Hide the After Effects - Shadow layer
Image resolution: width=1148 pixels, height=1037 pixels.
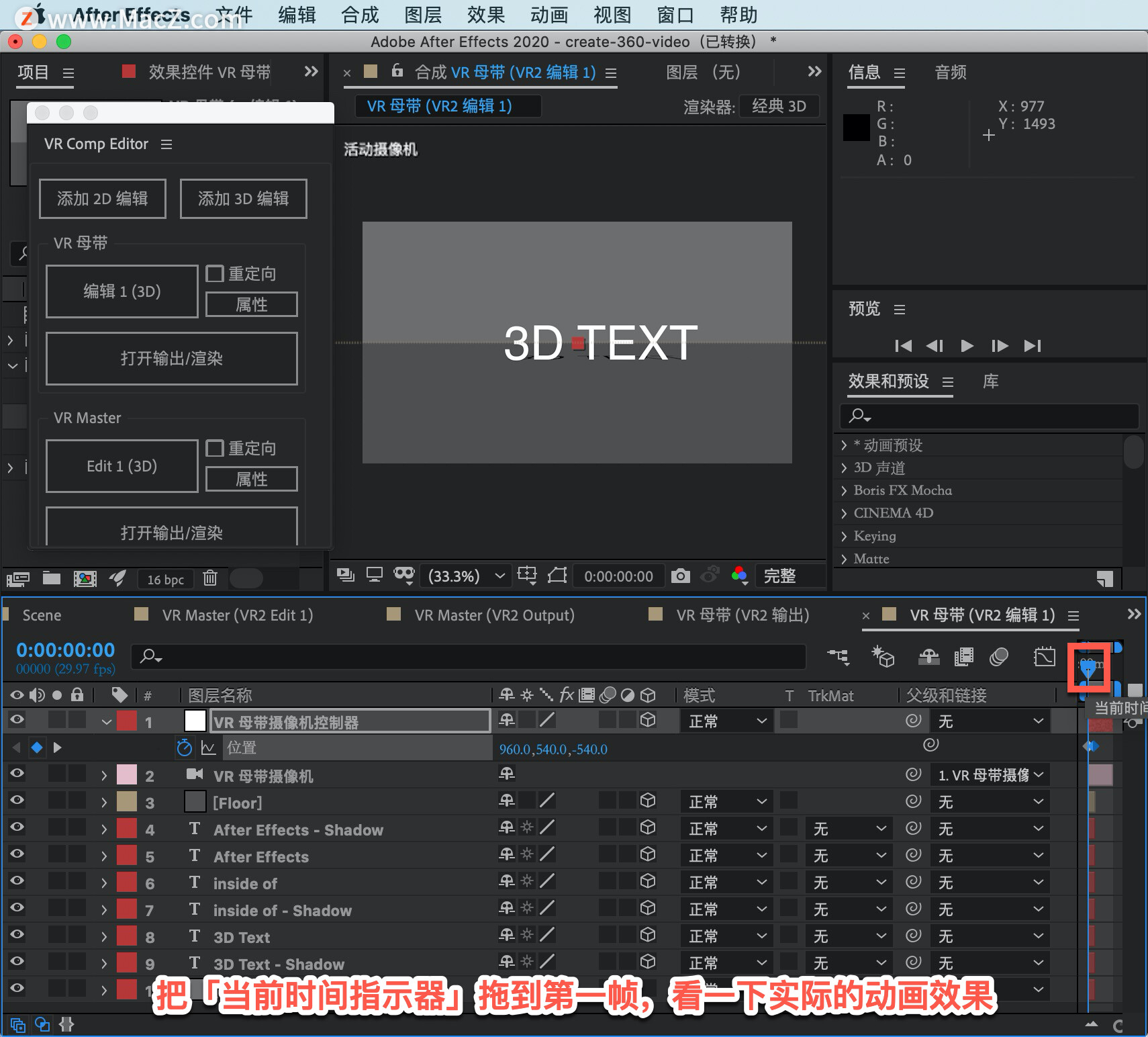(17, 827)
